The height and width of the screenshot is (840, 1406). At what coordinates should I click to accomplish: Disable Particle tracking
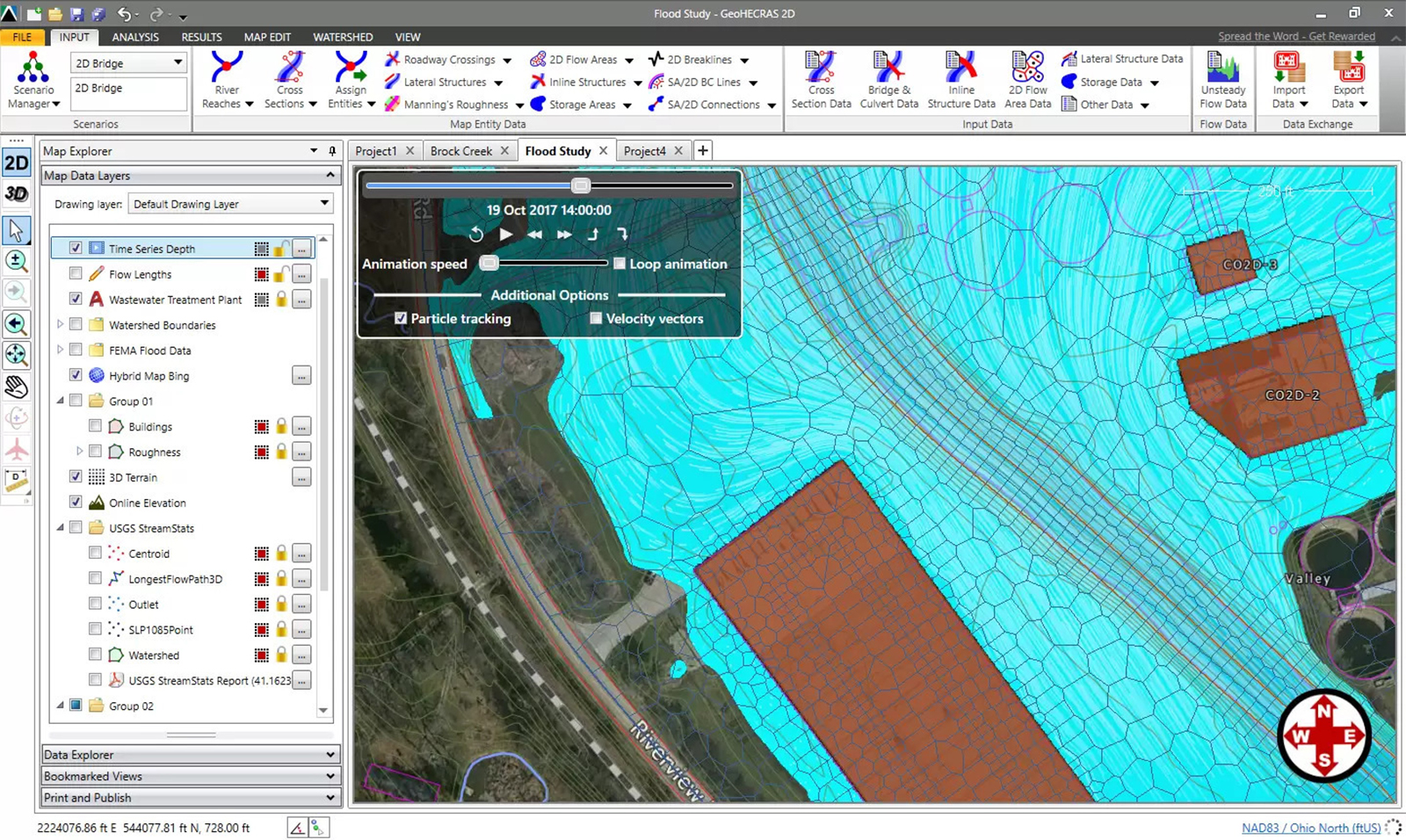[401, 318]
